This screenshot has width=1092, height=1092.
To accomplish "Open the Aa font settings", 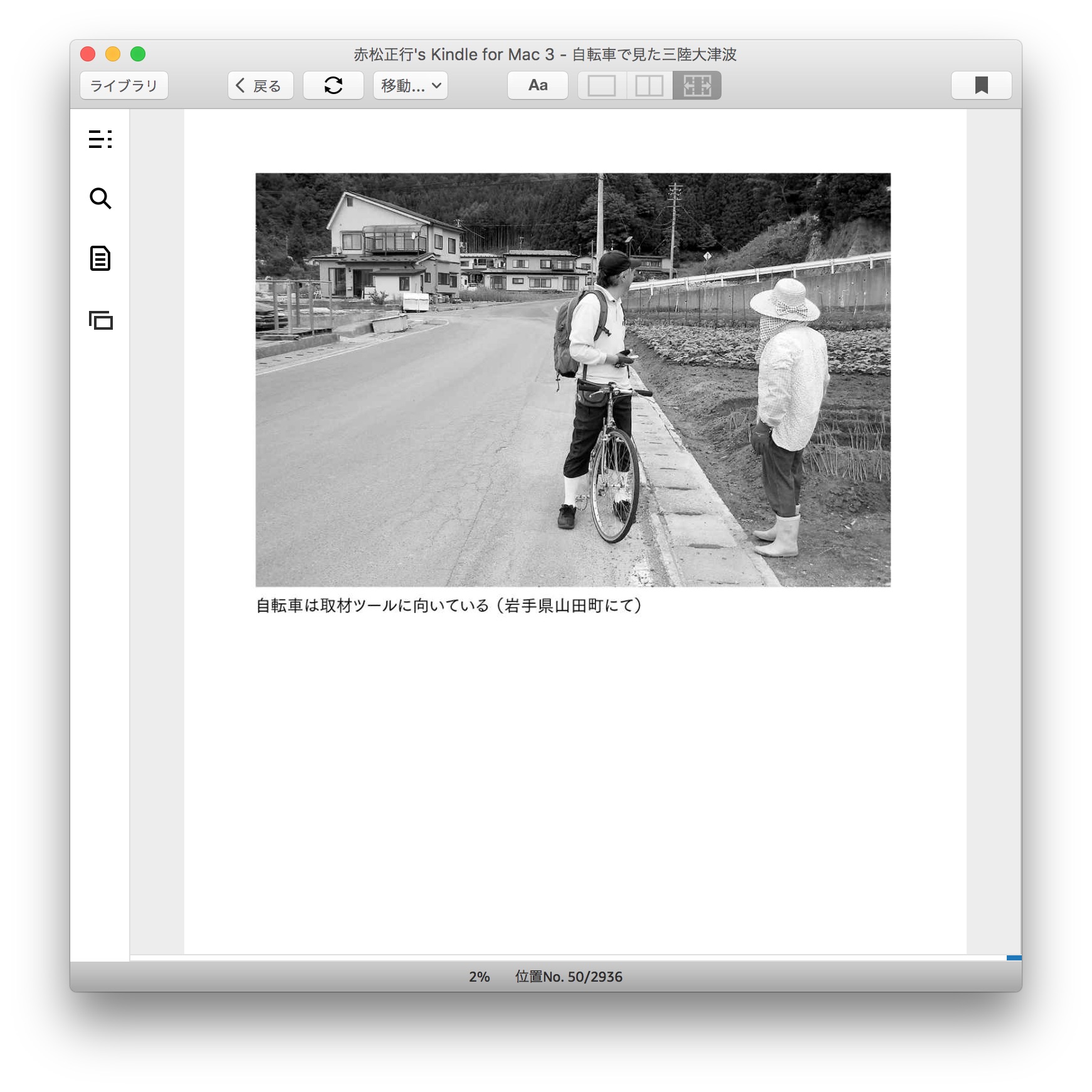I will pos(538,85).
